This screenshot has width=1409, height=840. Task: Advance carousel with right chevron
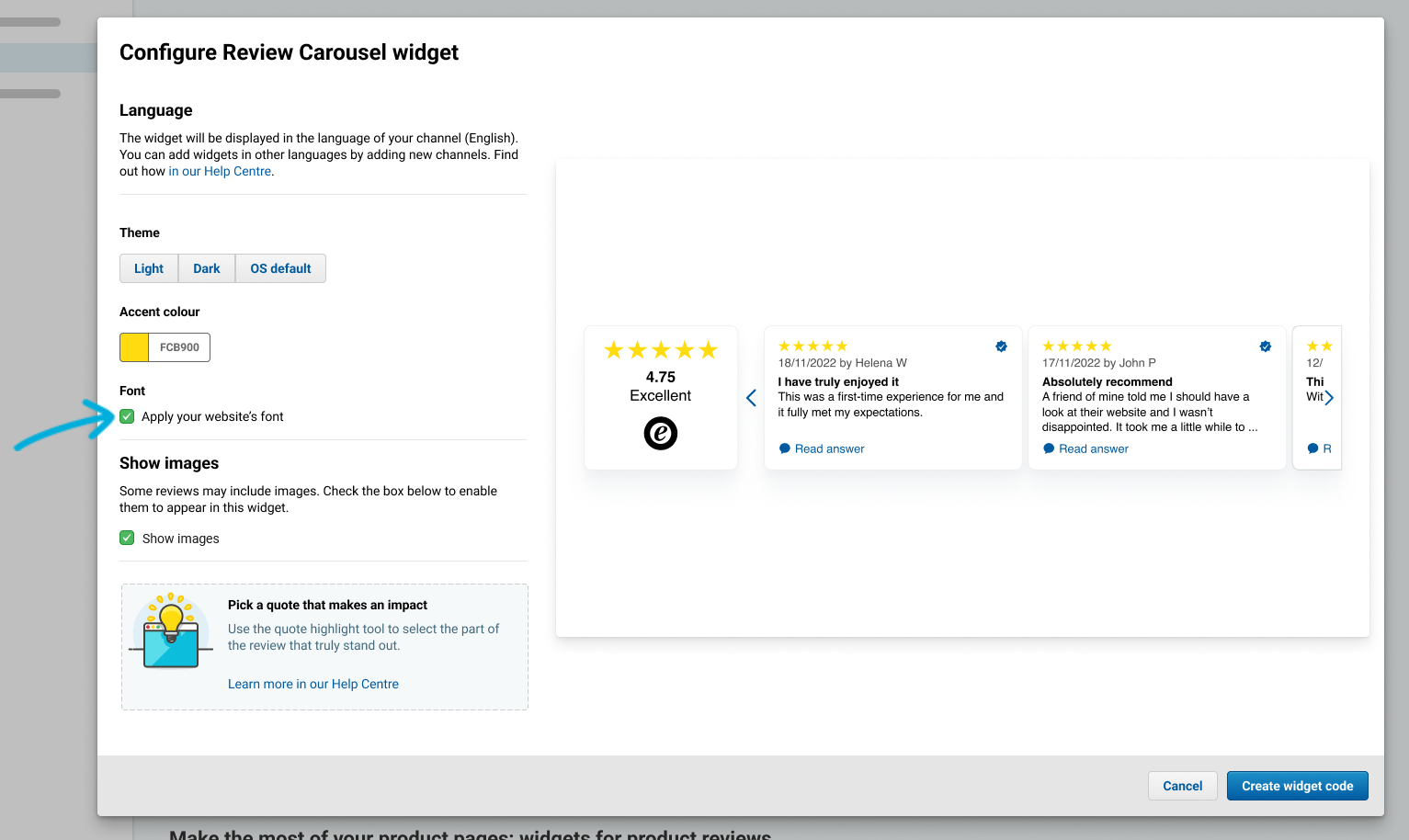[x=1329, y=398]
